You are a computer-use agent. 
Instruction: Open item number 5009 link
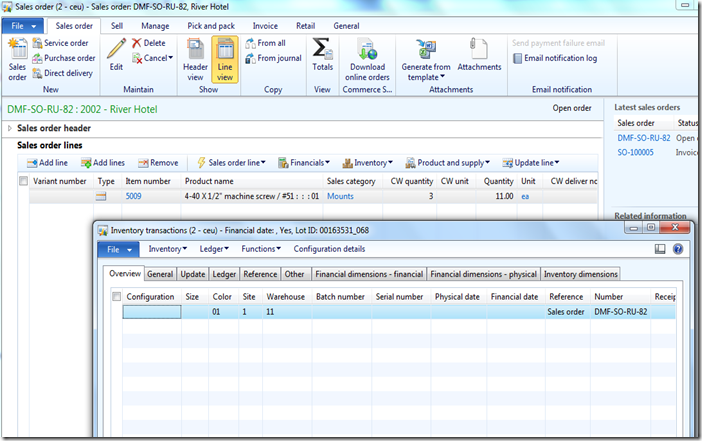(133, 197)
